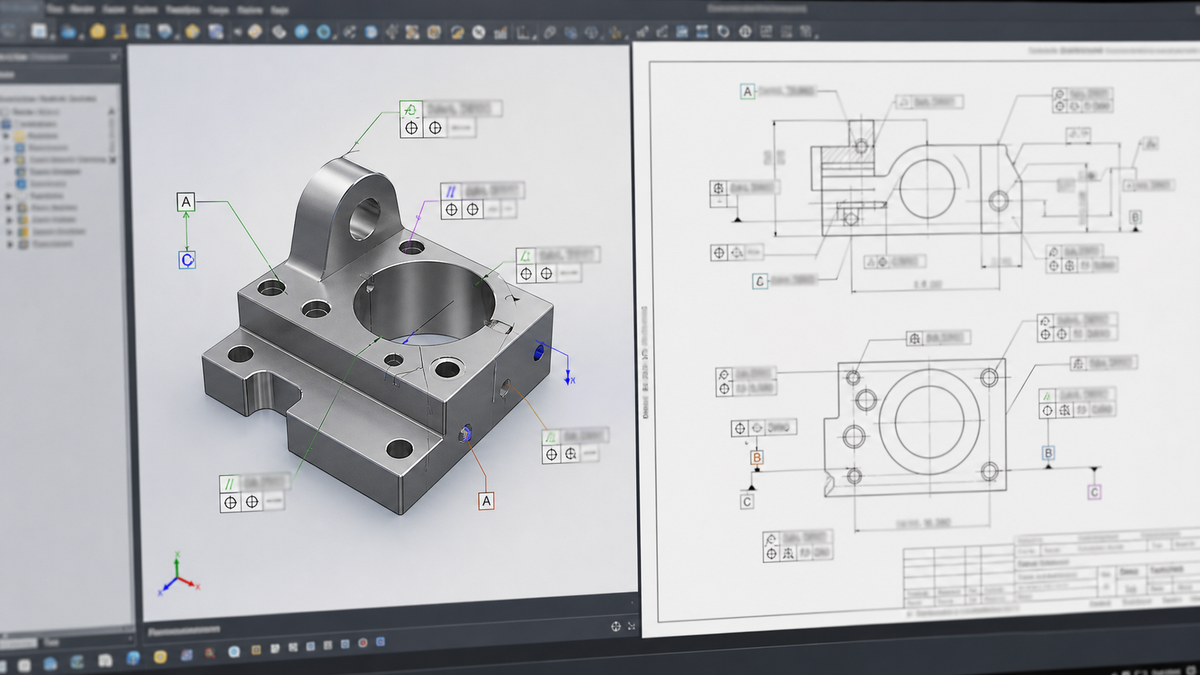
Task: Click the purple parallelism tolerance frame in 3D view
Action: pos(482,200)
